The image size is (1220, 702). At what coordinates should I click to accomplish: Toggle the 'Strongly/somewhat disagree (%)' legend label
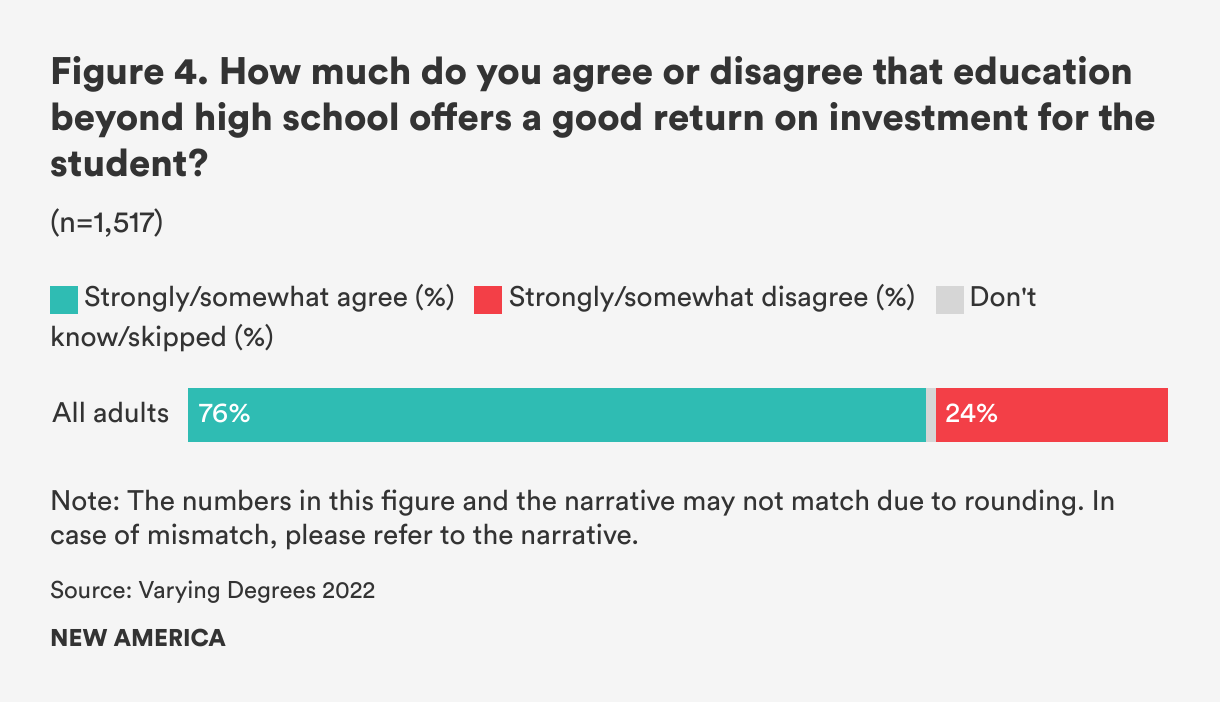click(711, 297)
